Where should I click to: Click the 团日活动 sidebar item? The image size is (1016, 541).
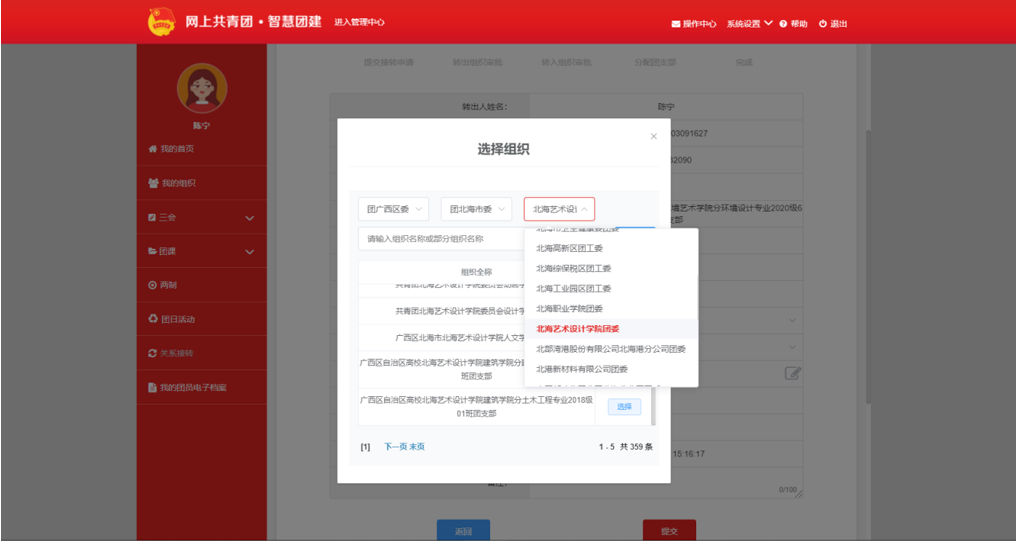pyautogui.click(x=177, y=319)
